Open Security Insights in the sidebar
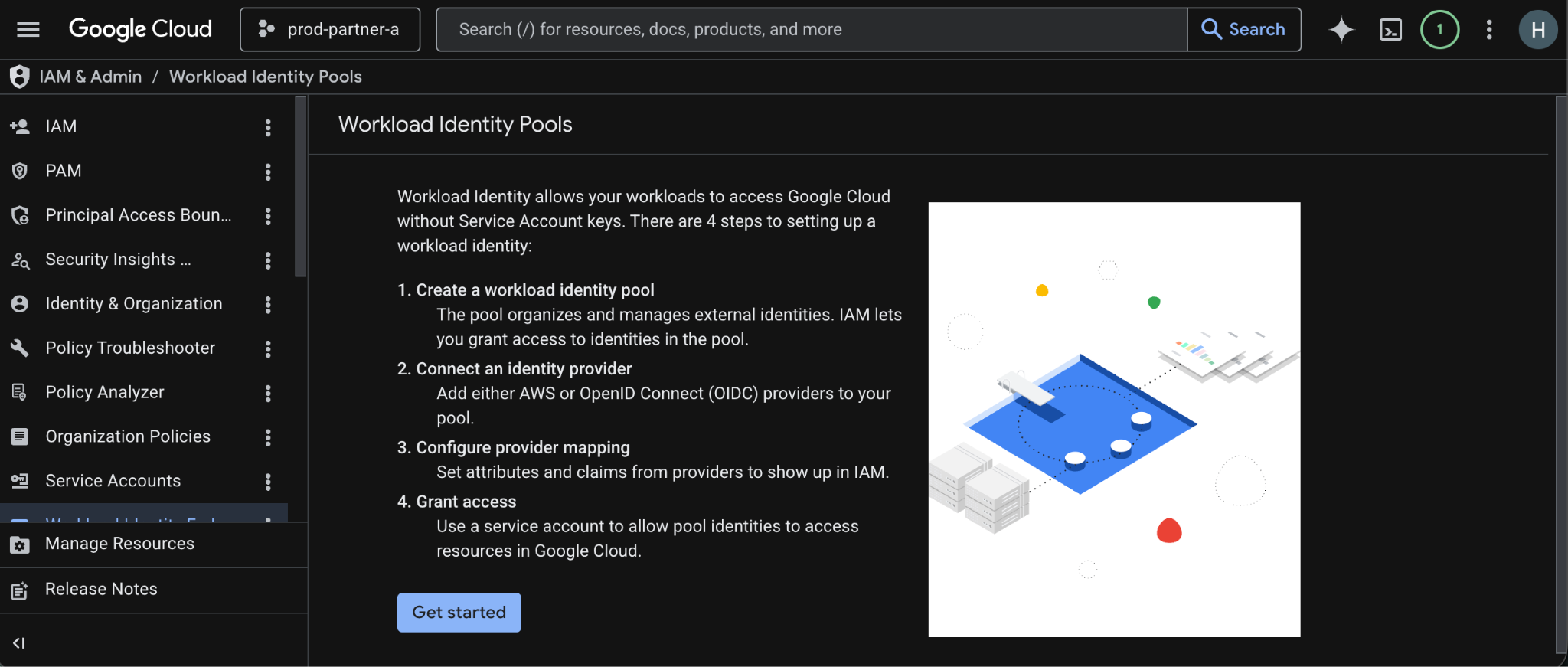The height and width of the screenshot is (667, 1568). (144, 260)
